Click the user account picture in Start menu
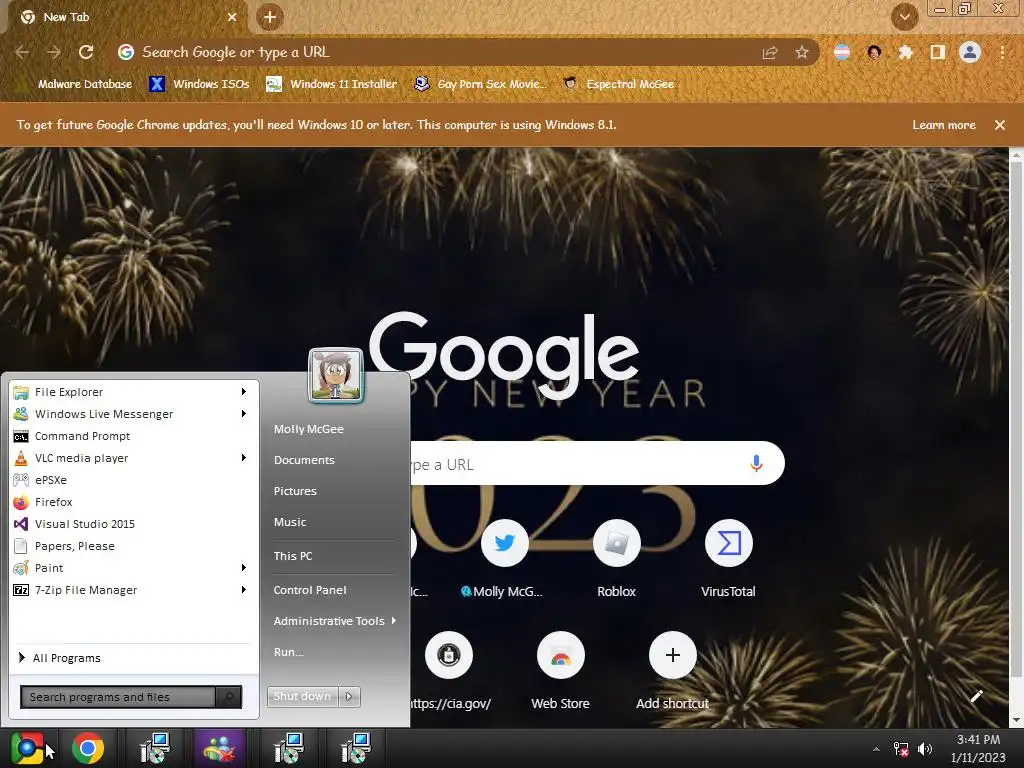The width and height of the screenshot is (1024, 768). pos(336,376)
